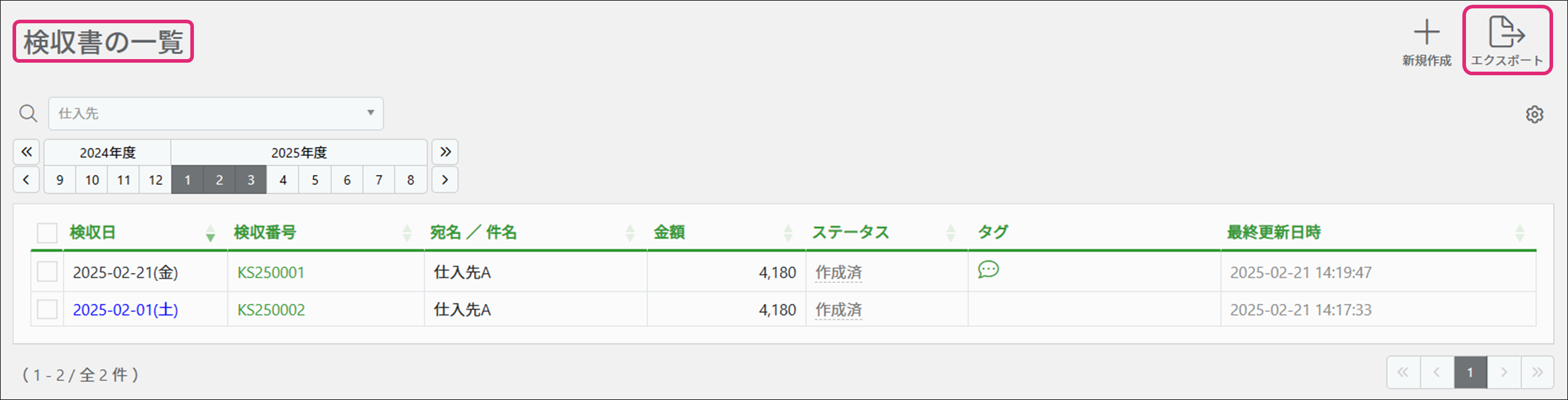
Task: Open the KS250001 inspection number link
Action: coord(271,272)
